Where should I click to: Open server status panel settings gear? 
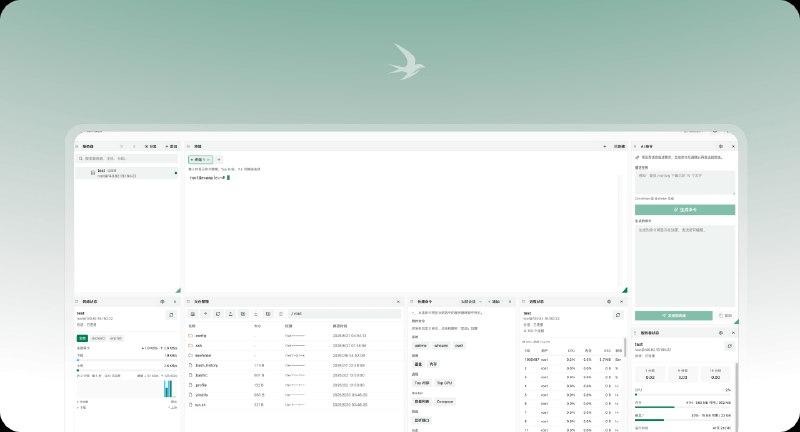coord(720,333)
